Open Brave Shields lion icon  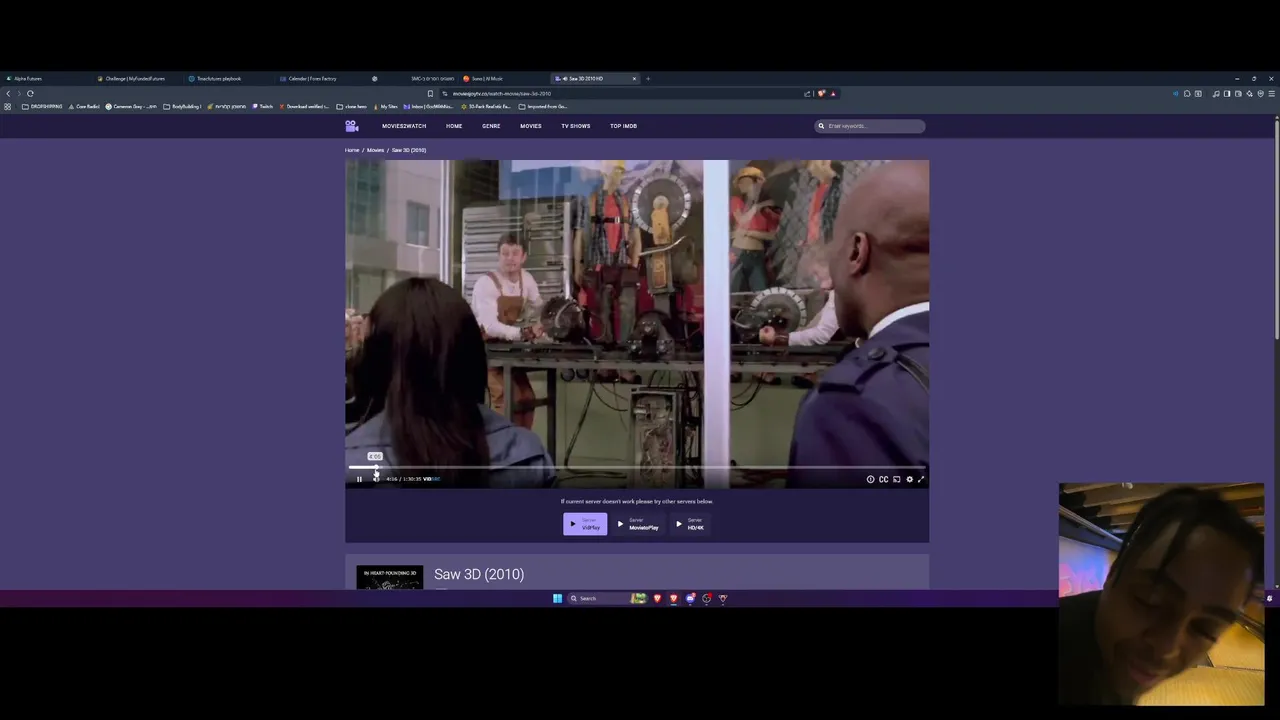(x=822, y=94)
